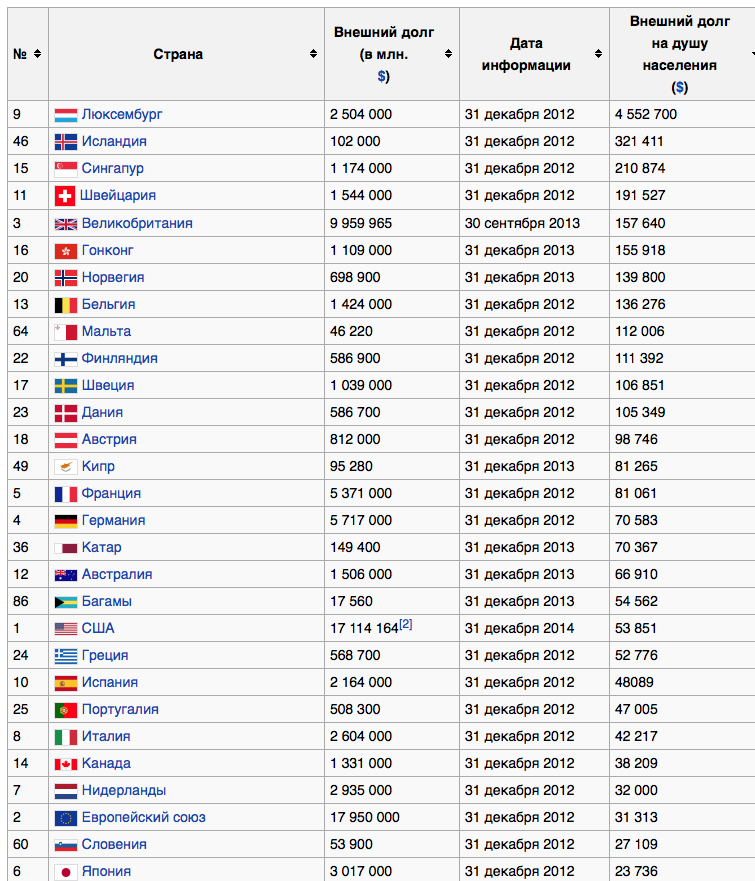Open the Нидерланды country link

[x=124, y=790]
